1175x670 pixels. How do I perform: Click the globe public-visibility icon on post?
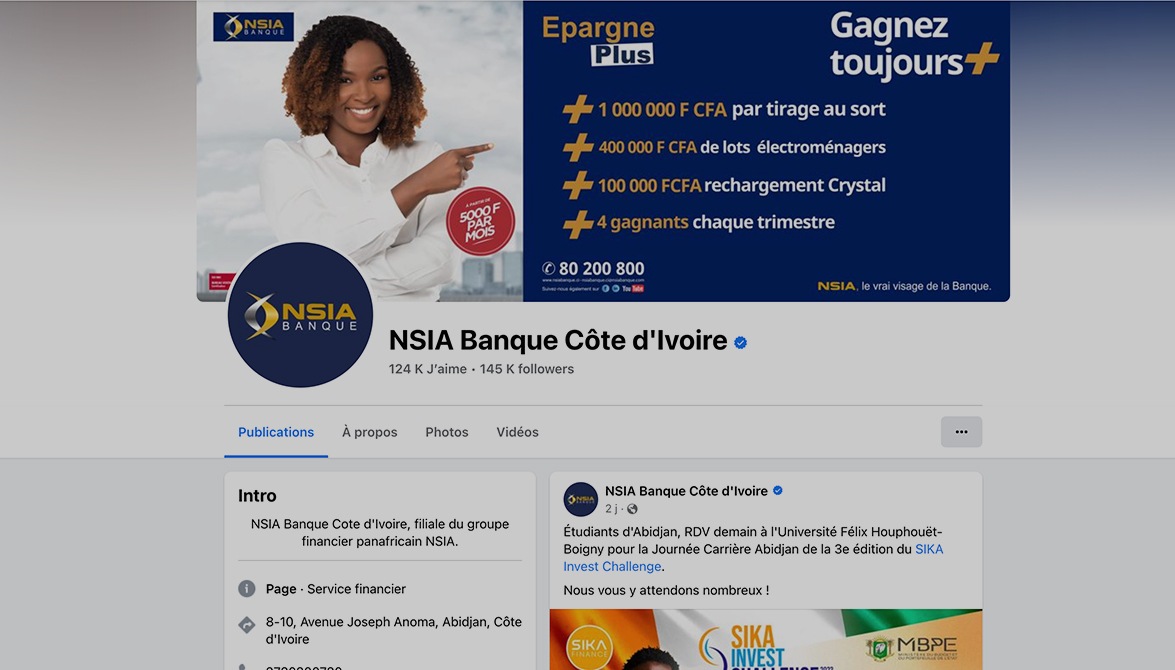(x=632, y=509)
